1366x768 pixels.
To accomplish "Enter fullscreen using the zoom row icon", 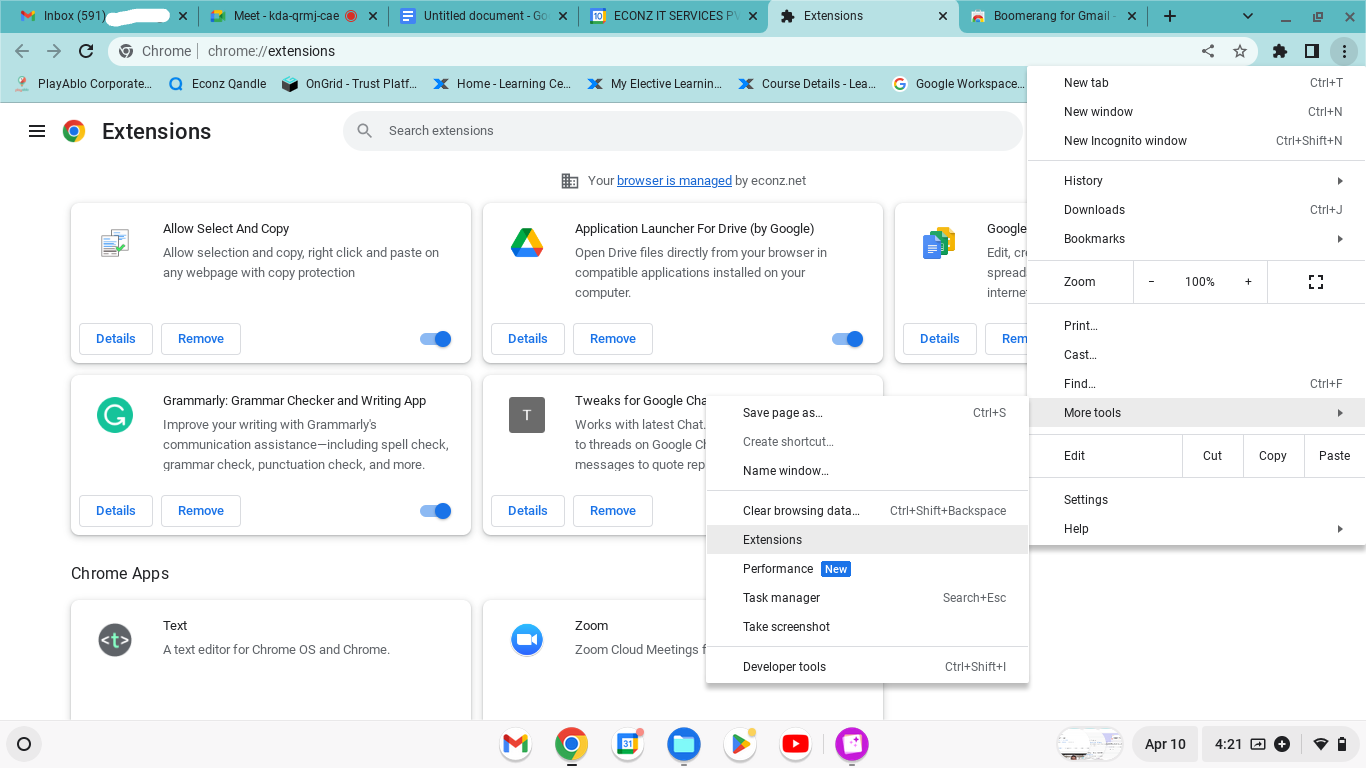I will pyautogui.click(x=1316, y=282).
